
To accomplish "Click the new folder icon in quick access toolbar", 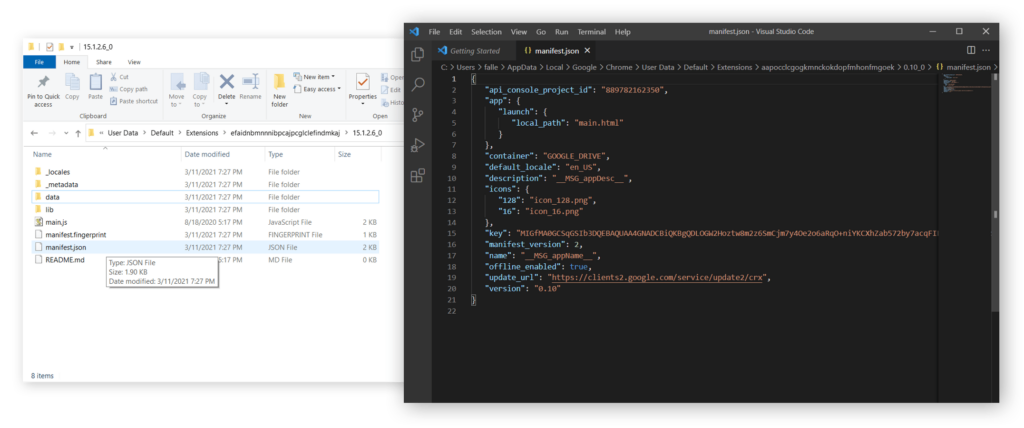I will click(x=61, y=47).
